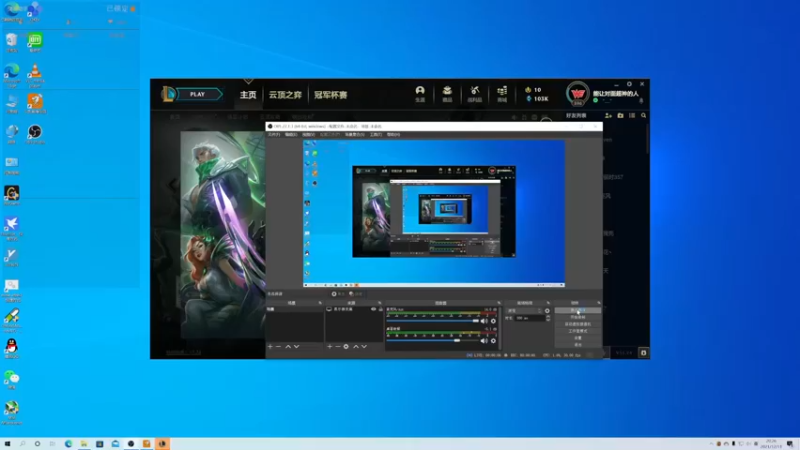Click the add friend icon in friends list
The width and height of the screenshot is (800, 450).
point(608,116)
